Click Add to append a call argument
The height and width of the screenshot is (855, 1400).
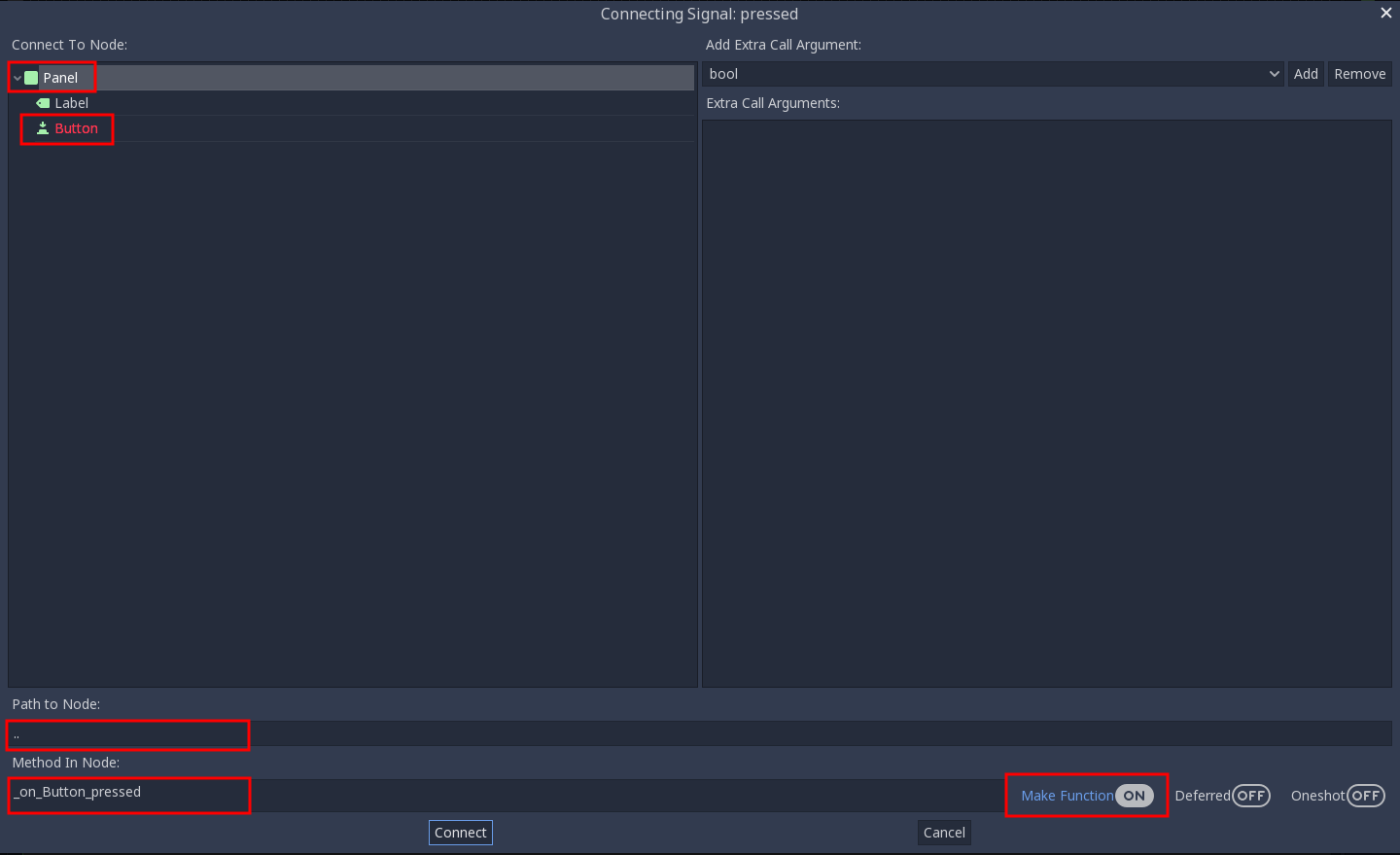[1306, 73]
